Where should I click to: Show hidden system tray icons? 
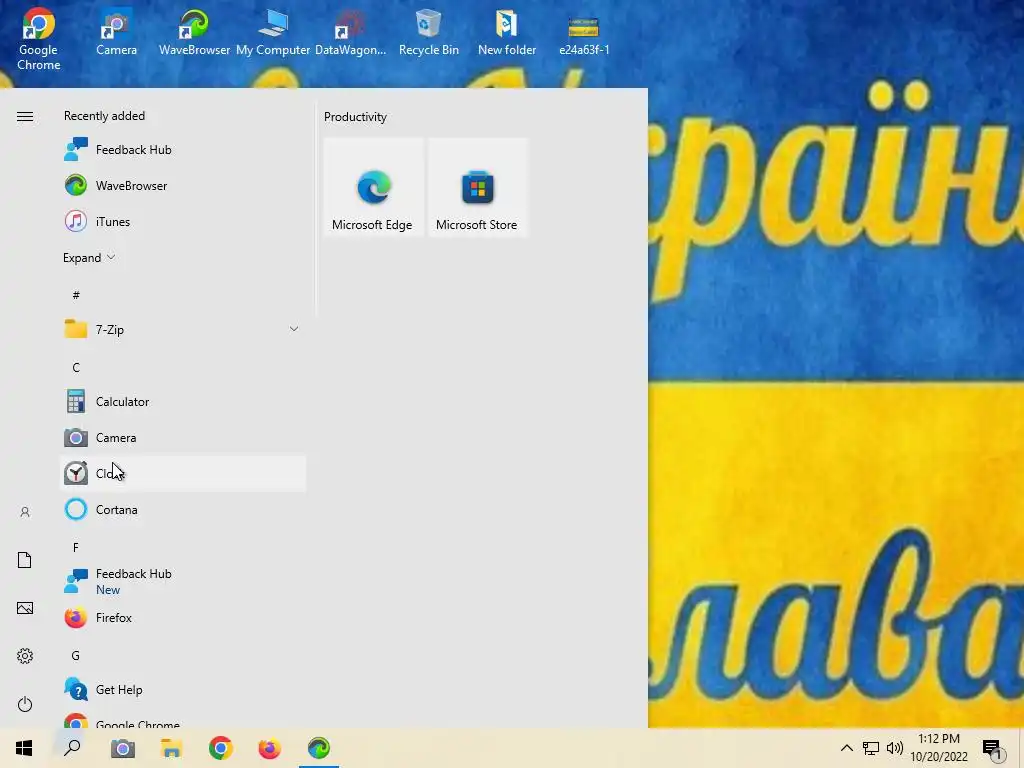(846, 748)
